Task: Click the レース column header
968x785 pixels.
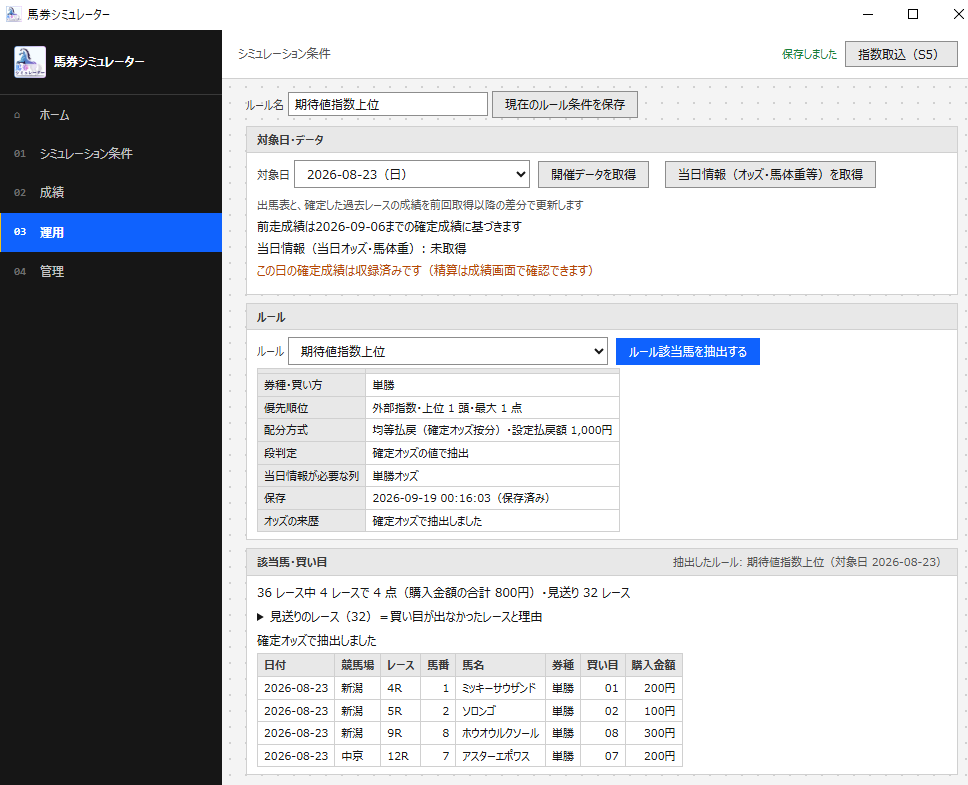Action: 400,665
